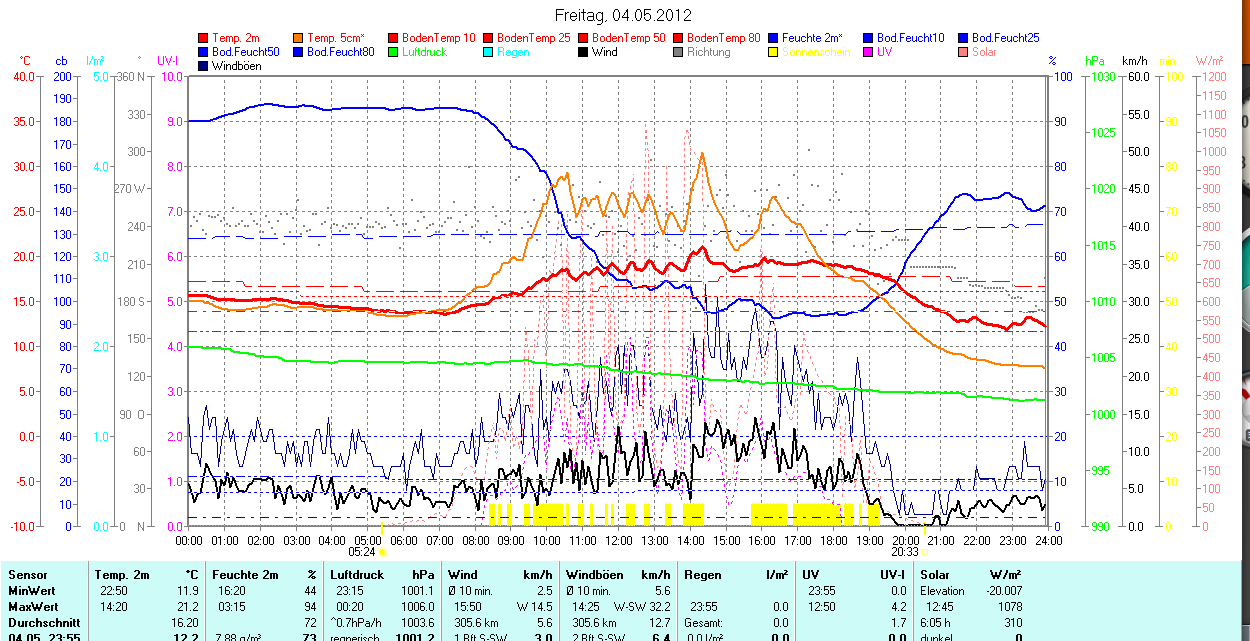Click the Bod.Feucht50 legend swatch

(204, 52)
